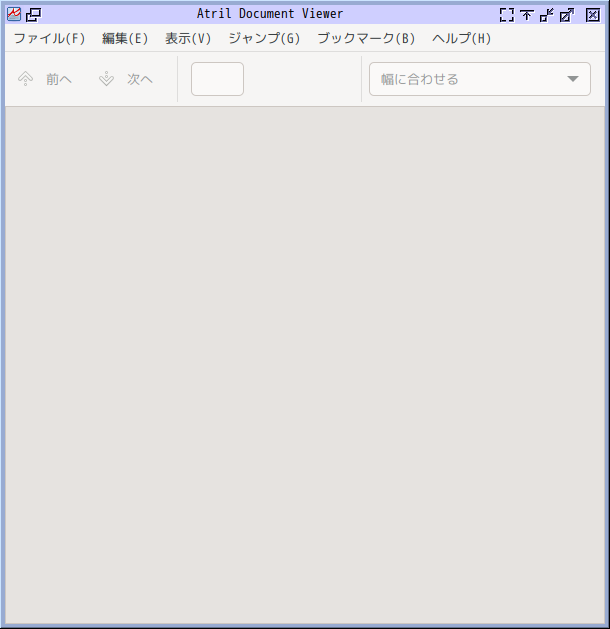Maximize the window with the expand arrow icon

[x=567, y=15]
